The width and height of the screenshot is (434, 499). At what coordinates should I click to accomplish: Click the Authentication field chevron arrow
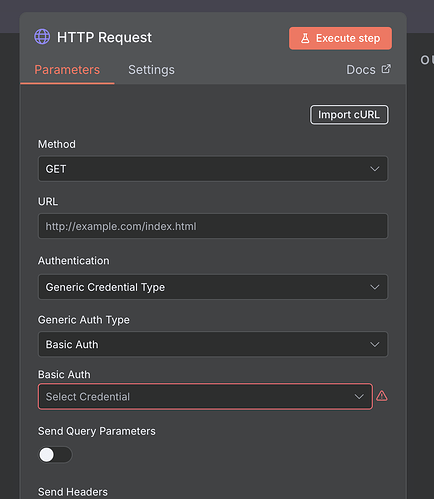[x=375, y=287]
